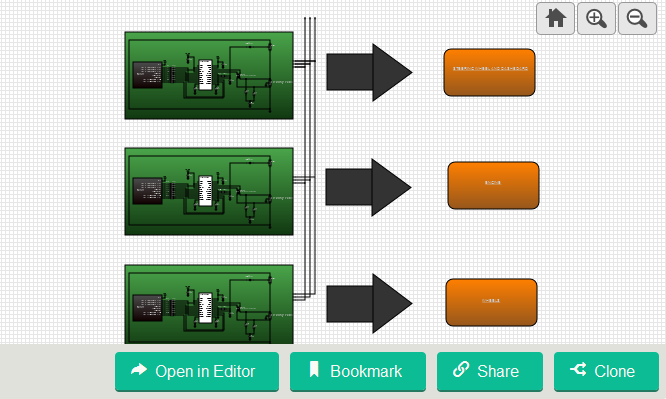Screen dimensions: 666x399
Task: Select the orange Wheels block
Action: coord(491,302)
